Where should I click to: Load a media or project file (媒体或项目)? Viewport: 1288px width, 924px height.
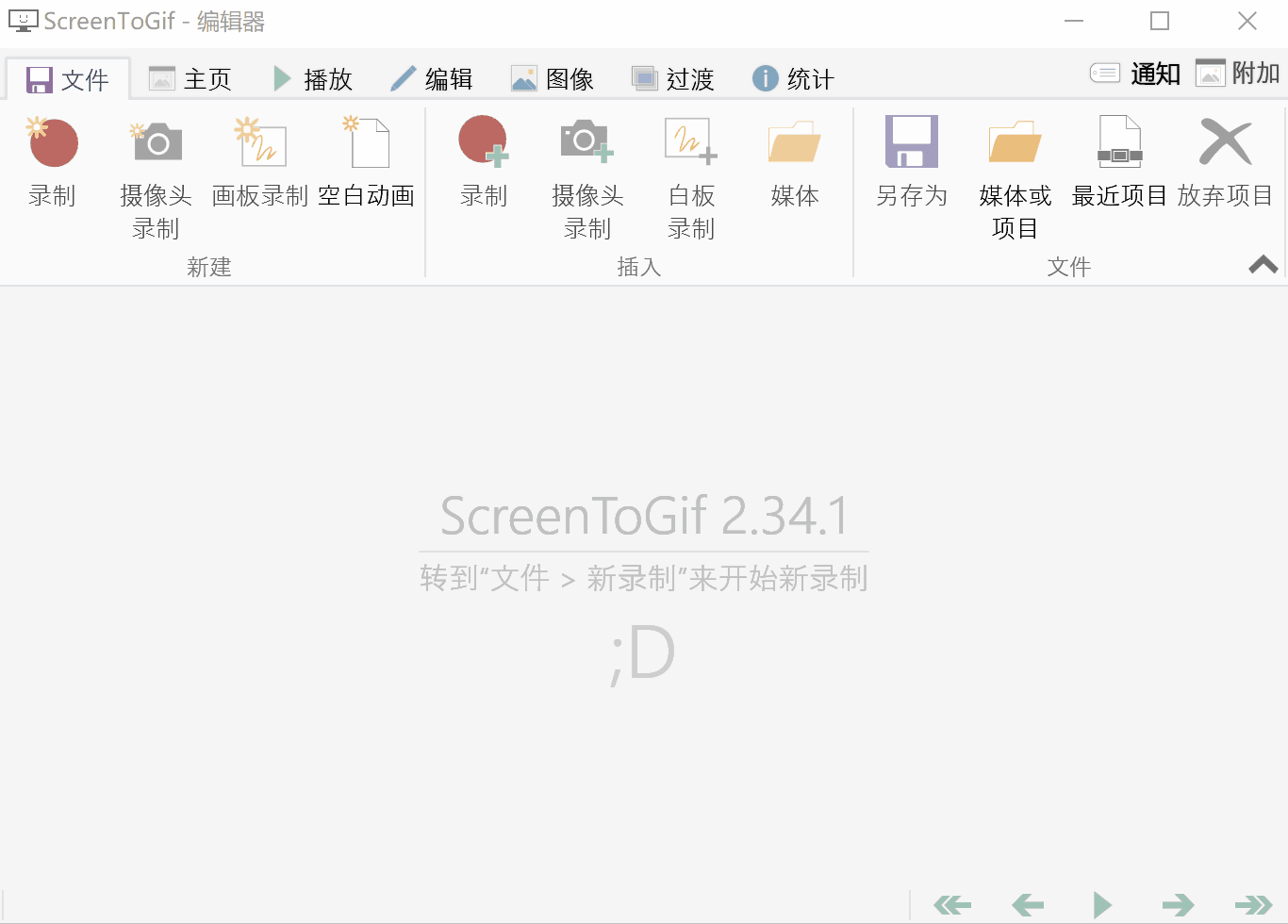coord(1015,176)
